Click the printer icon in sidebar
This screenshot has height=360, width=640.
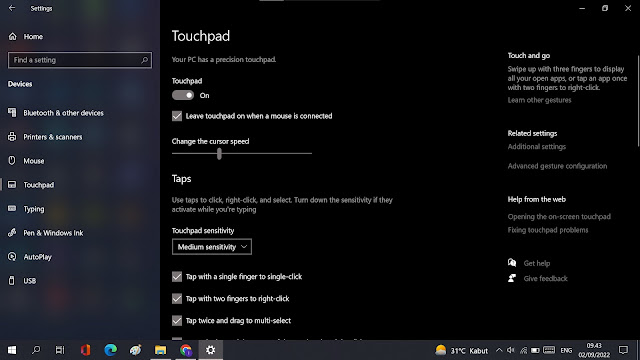pyautogui.click(x=12, y=137)
